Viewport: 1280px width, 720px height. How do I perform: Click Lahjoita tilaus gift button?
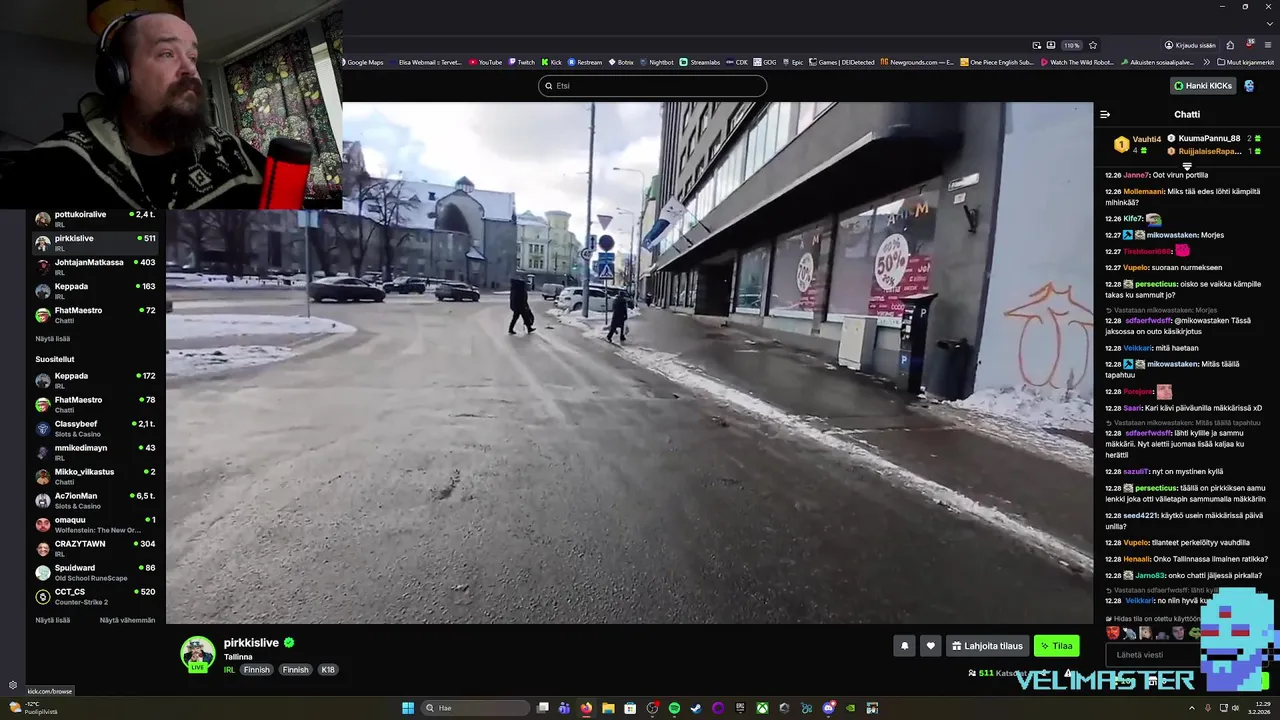987,646
